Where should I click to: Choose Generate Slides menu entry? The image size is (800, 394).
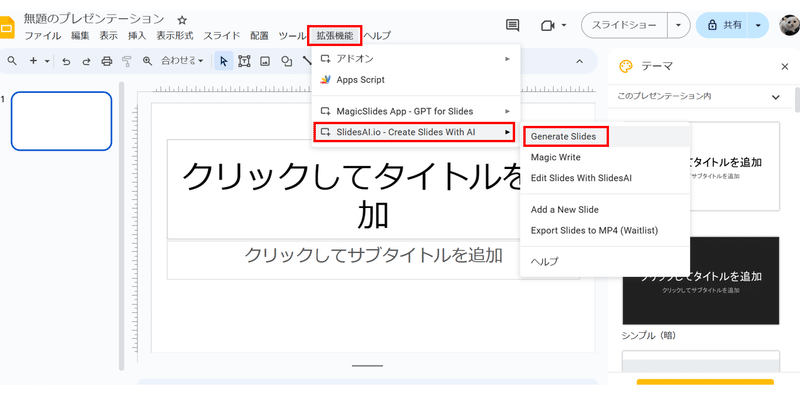(x=563, y=137)
